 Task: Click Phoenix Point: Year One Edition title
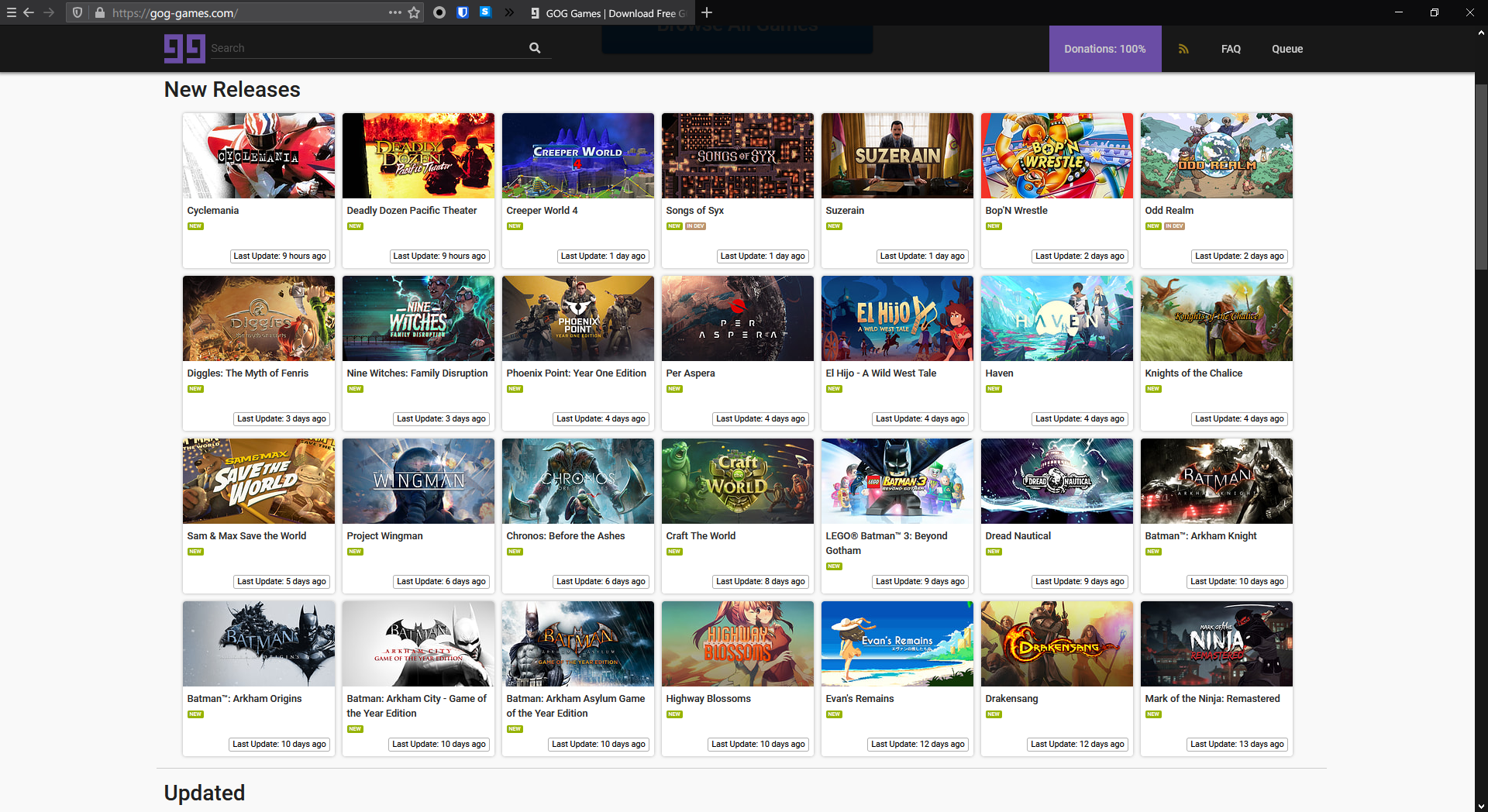tap(576, 373)
